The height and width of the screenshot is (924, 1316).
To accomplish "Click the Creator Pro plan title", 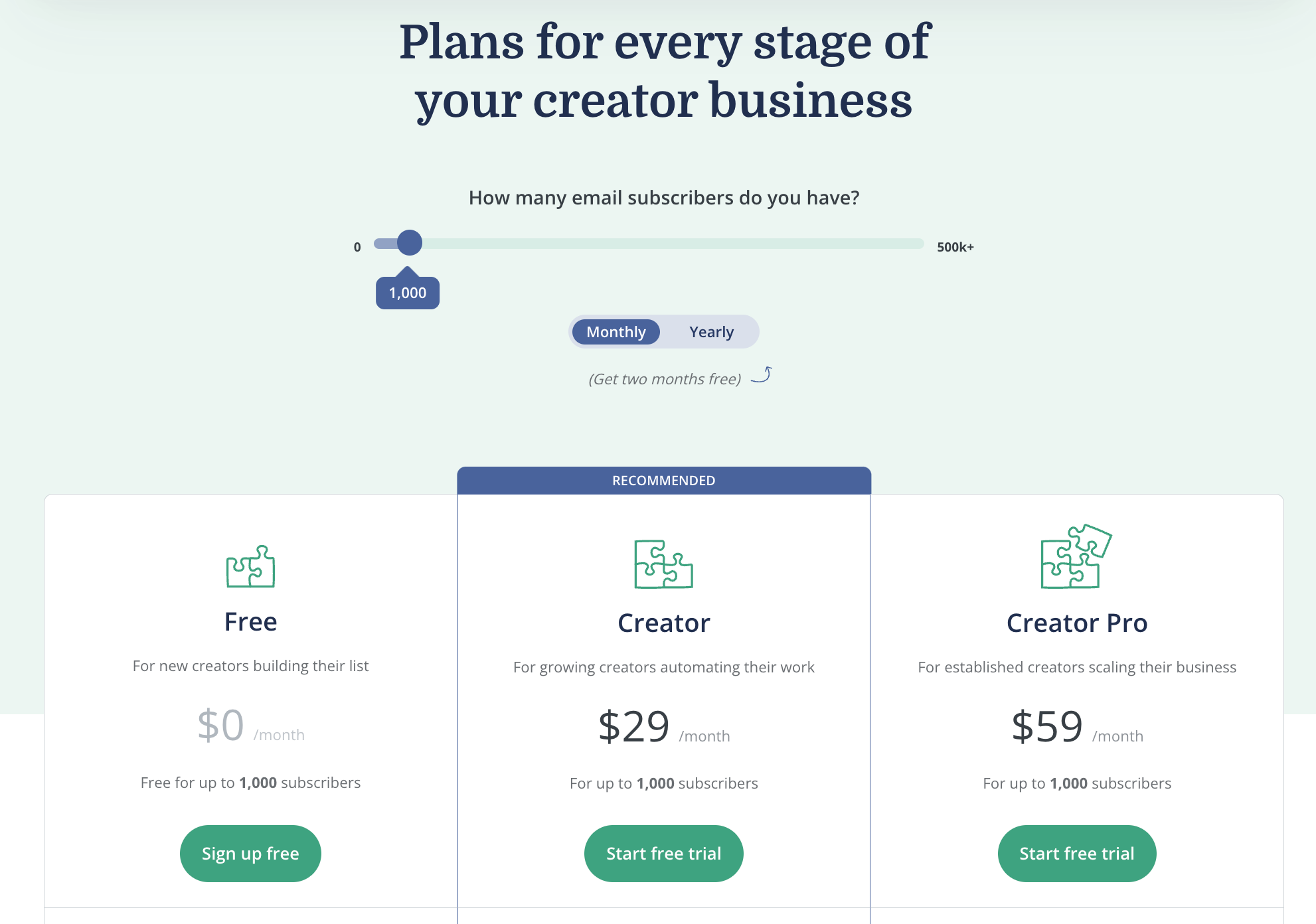I will tap(1076, 623).
